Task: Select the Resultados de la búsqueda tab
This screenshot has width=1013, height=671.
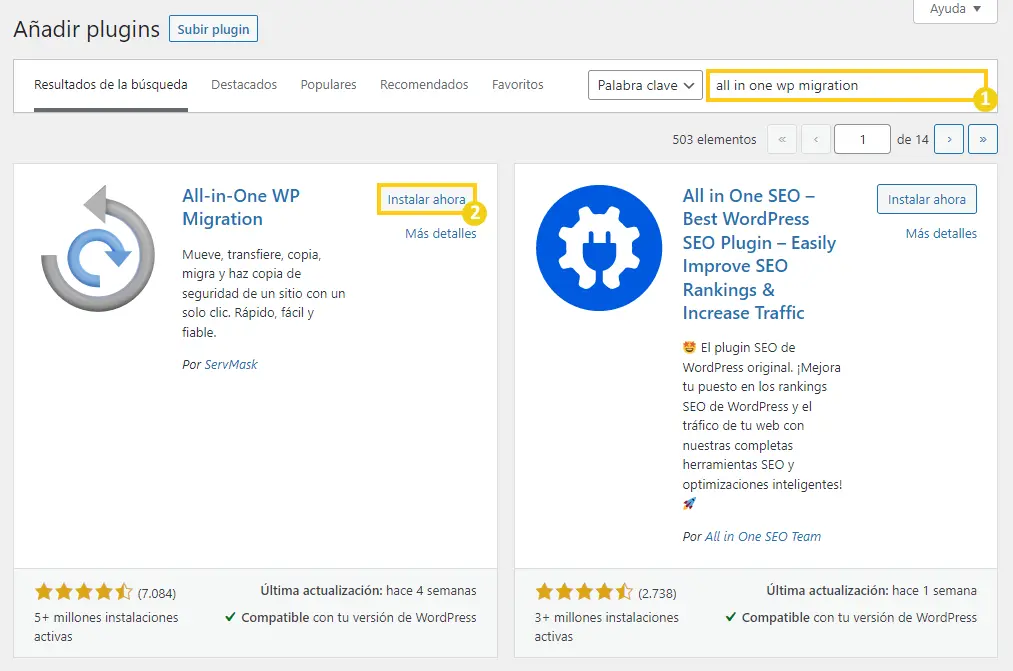Action: coord(110,85)
